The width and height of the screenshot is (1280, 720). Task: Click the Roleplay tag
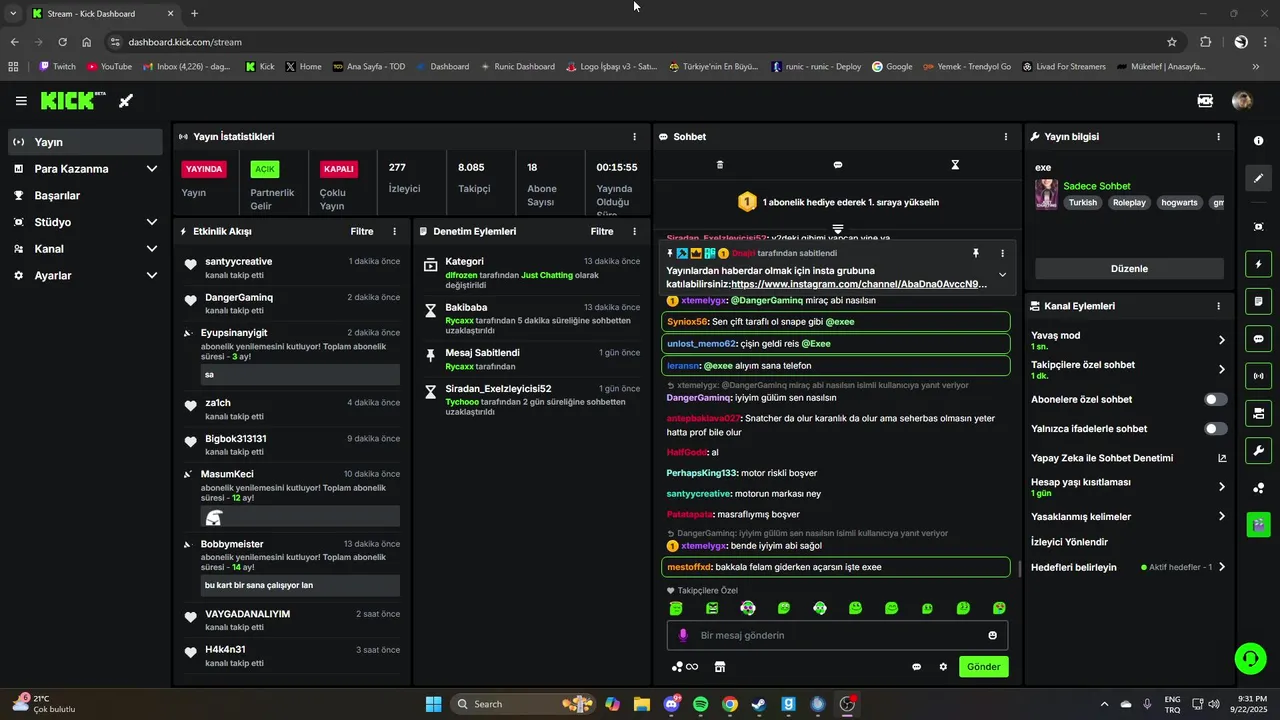coord(1128,202)
